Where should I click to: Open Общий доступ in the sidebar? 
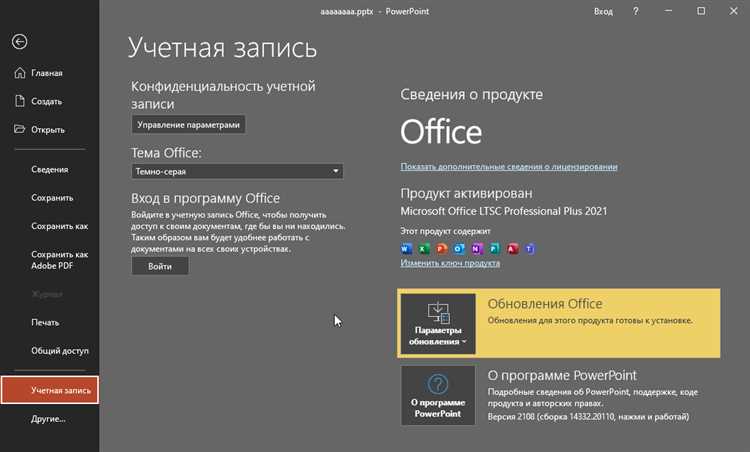pos(60,351)
